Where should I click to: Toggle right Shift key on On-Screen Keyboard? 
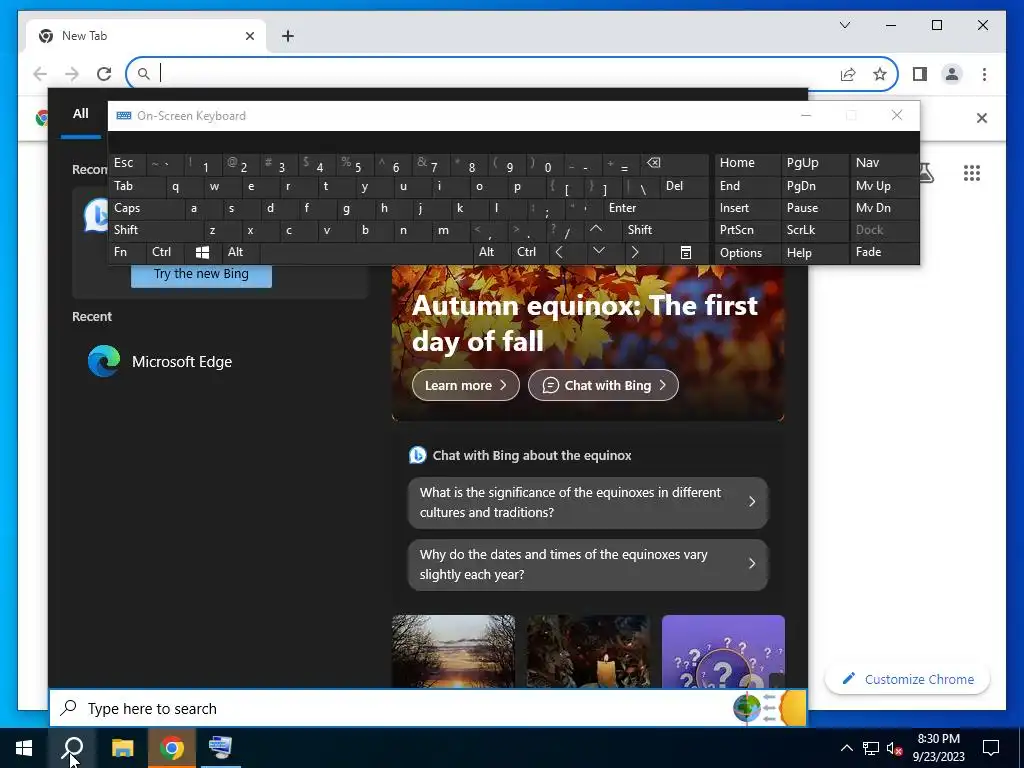[665, 230]
